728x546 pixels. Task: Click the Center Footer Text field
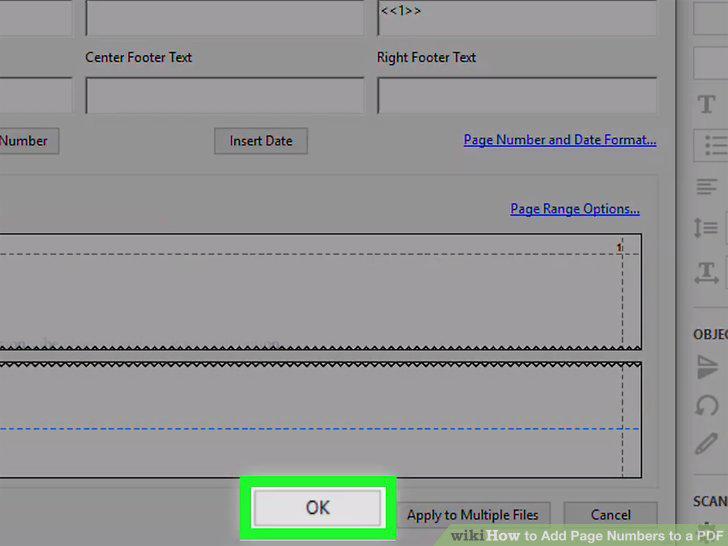(x=225, y=95)
